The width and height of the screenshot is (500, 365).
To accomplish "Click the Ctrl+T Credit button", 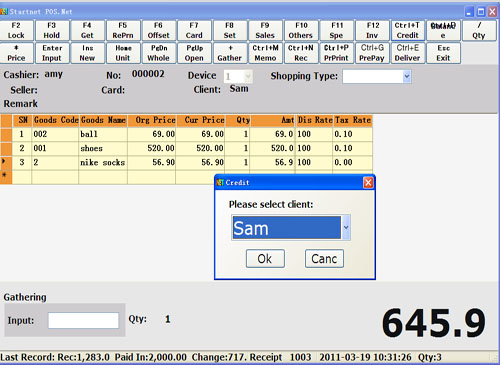I will pyautogui.click(x=408, y=30).
